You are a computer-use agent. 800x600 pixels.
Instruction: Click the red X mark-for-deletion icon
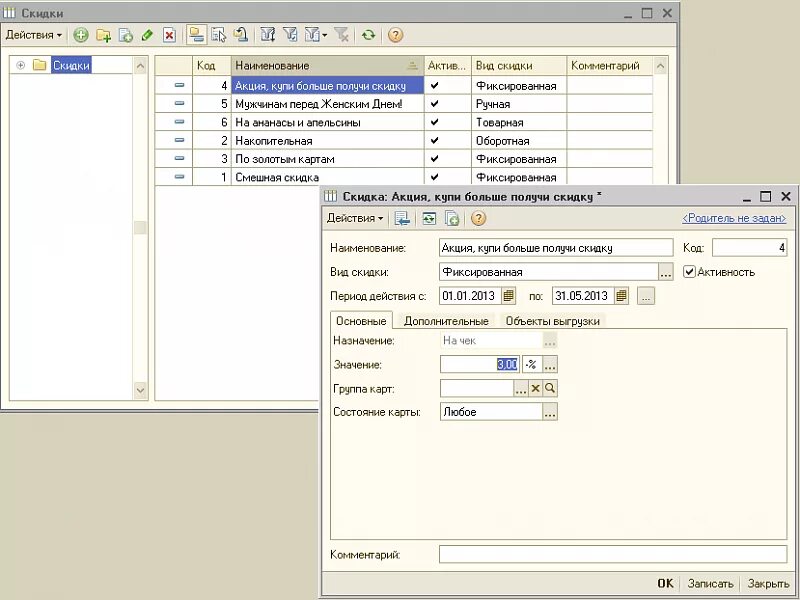(x=169, y=35)
